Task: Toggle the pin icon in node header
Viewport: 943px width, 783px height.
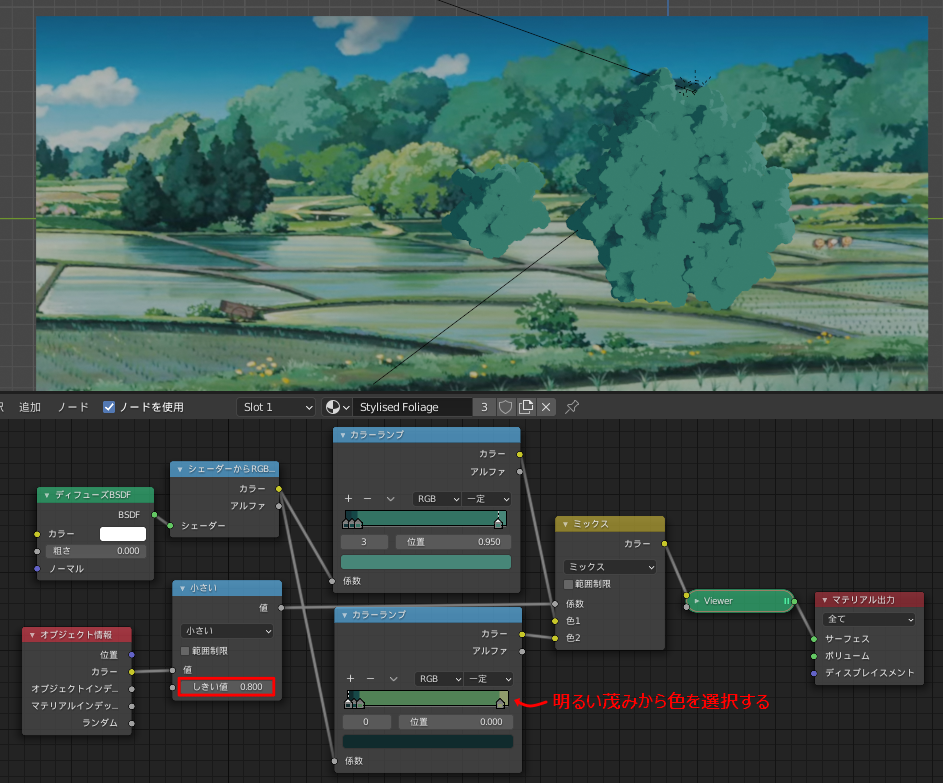Action: click(x=572, y=407)
